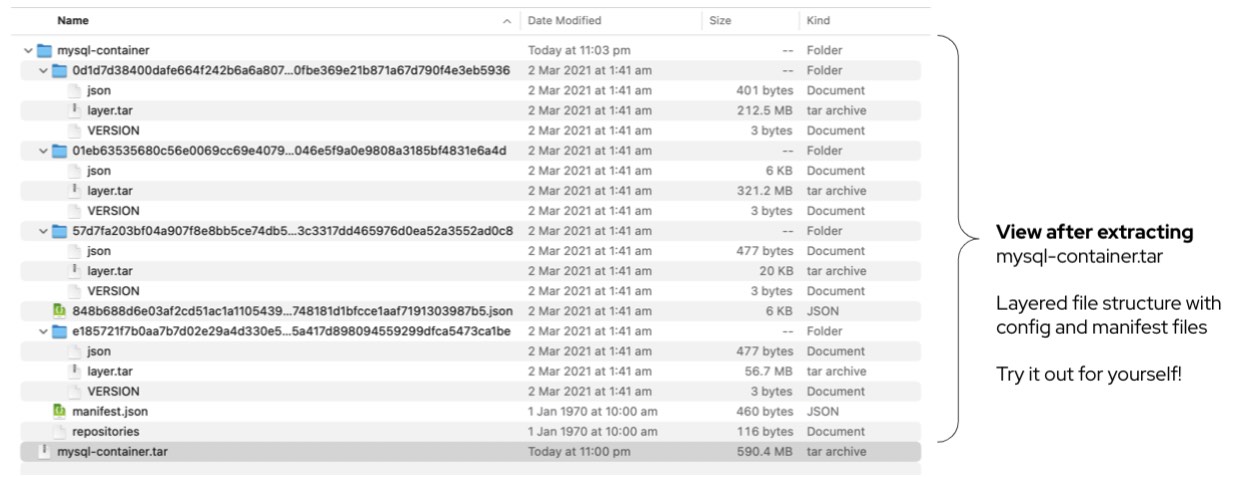Image resolution: width=1234 pixels, height=477 pixels.
Task: Click the manifest.json file icon
Action: 60,411
